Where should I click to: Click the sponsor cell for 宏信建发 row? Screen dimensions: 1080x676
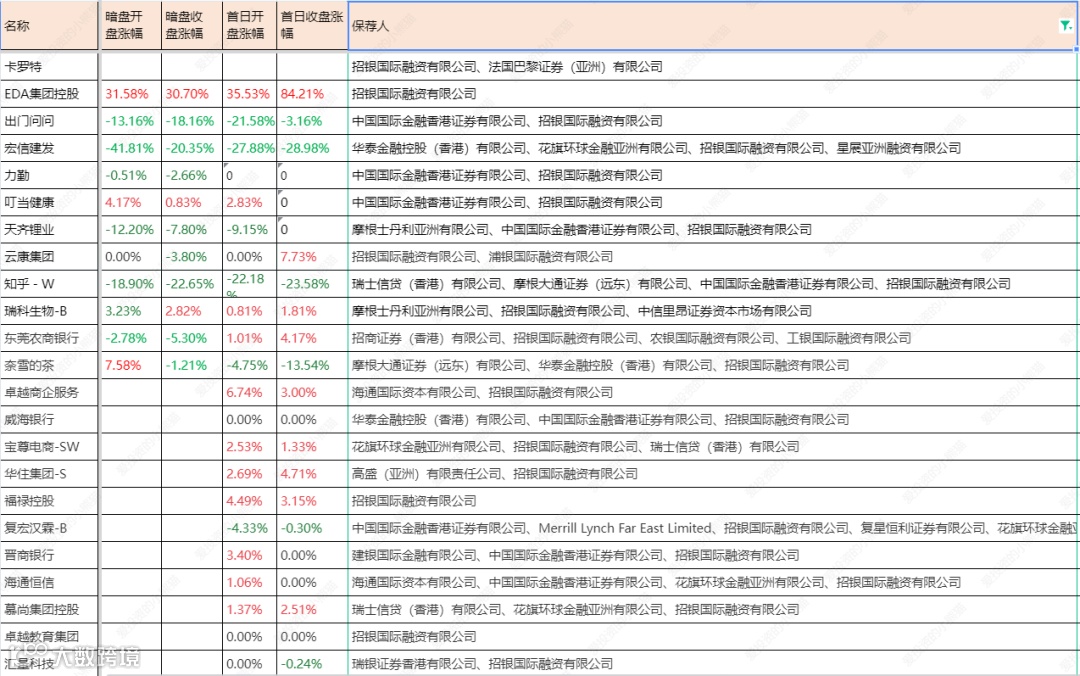tap(712, 148)
